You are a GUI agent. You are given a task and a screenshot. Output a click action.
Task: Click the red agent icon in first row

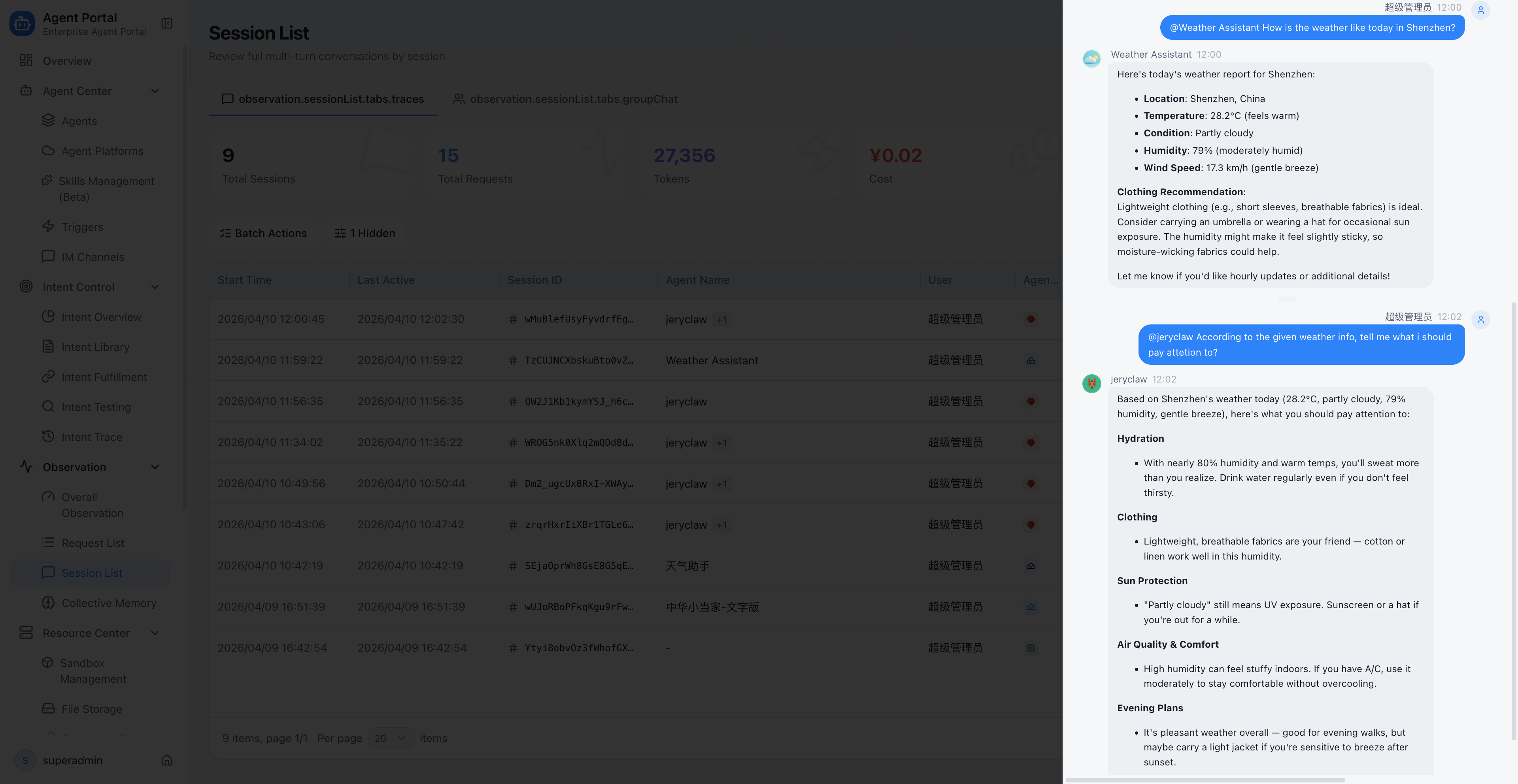coord(1031,318)
